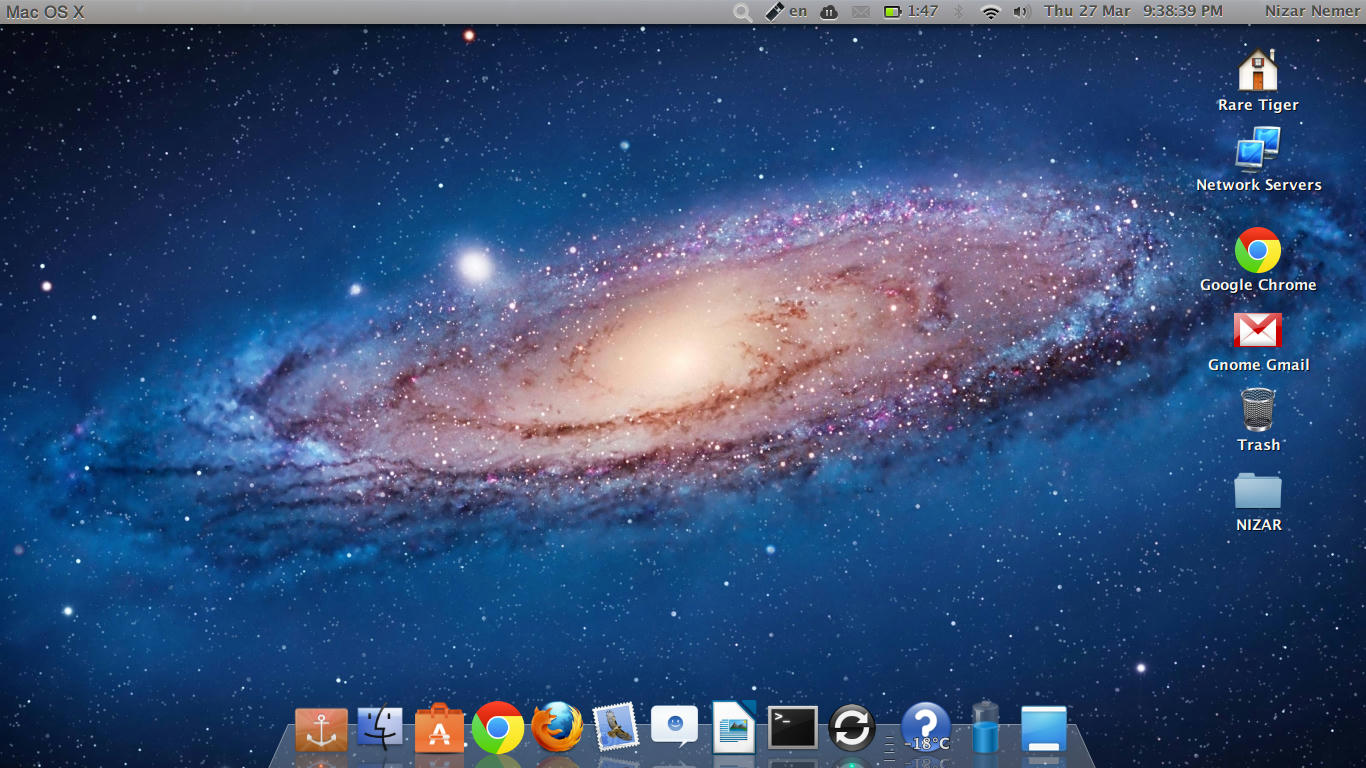Click the blue battery monitor dock icon
1366x768 pixels.
point(985,728)
